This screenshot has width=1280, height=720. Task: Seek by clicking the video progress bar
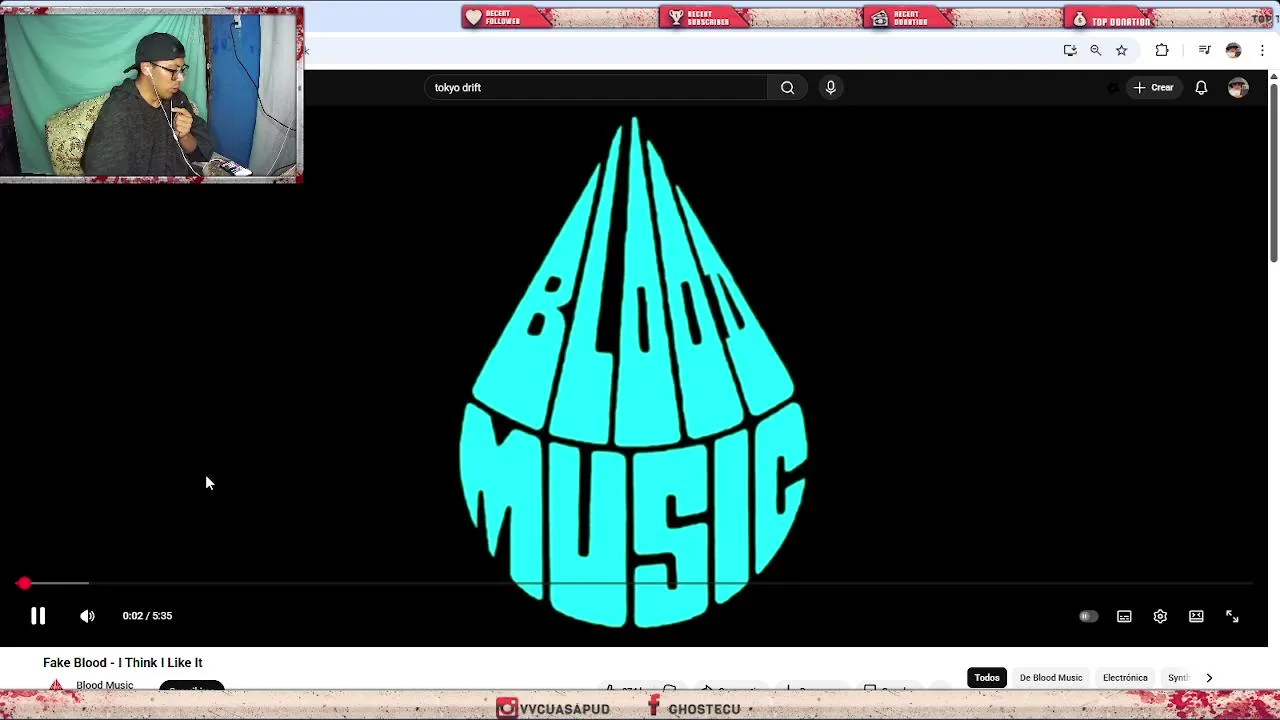[636, 583]
